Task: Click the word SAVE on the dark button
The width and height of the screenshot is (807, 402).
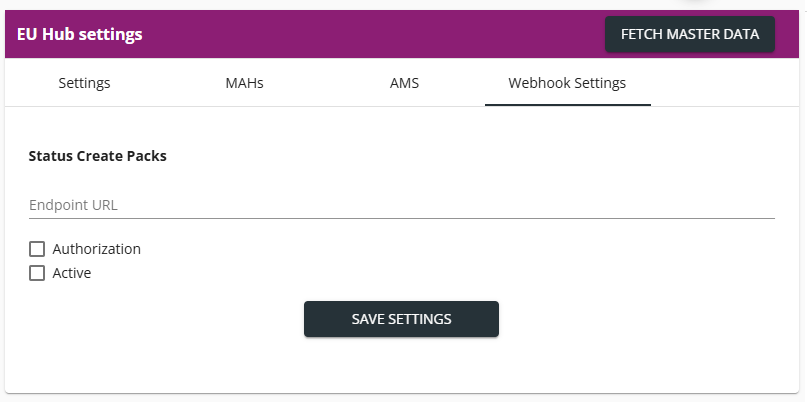Action: [x=368, y=319]
